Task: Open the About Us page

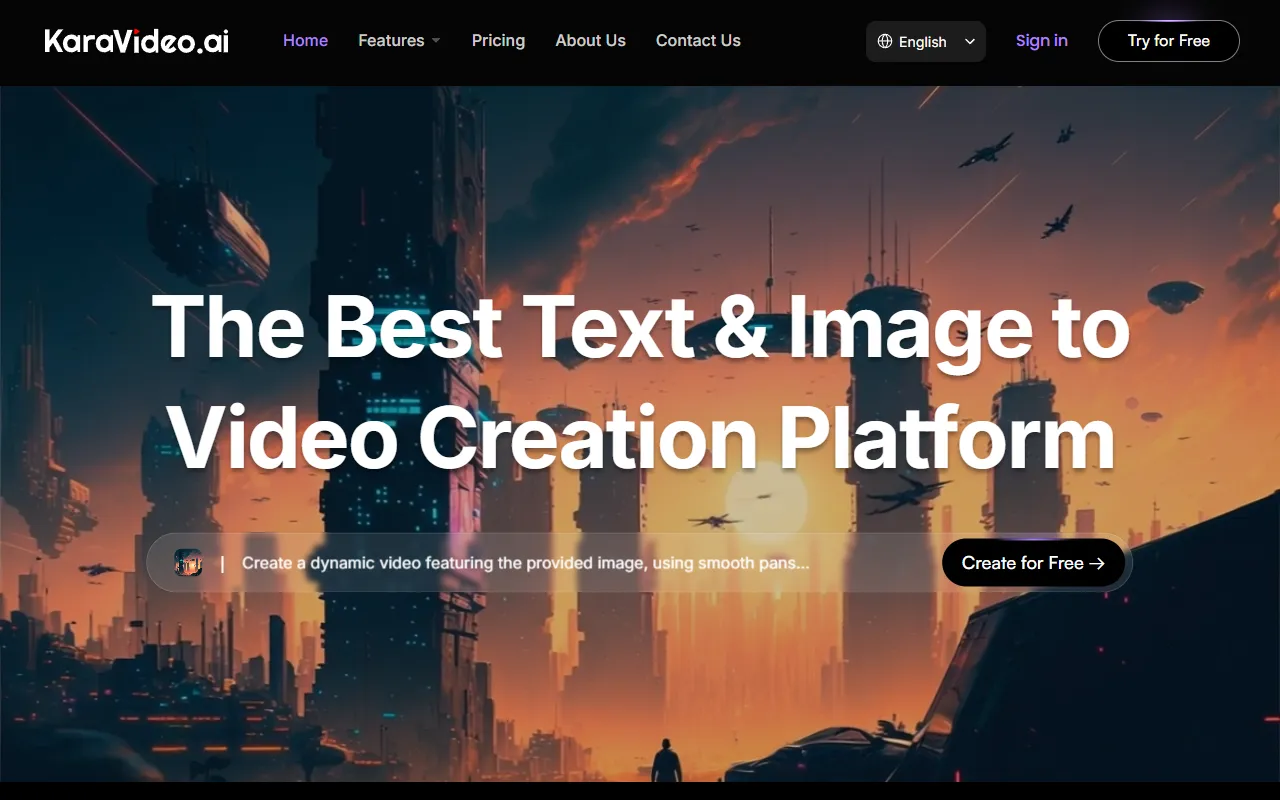Action: [590, 41]
